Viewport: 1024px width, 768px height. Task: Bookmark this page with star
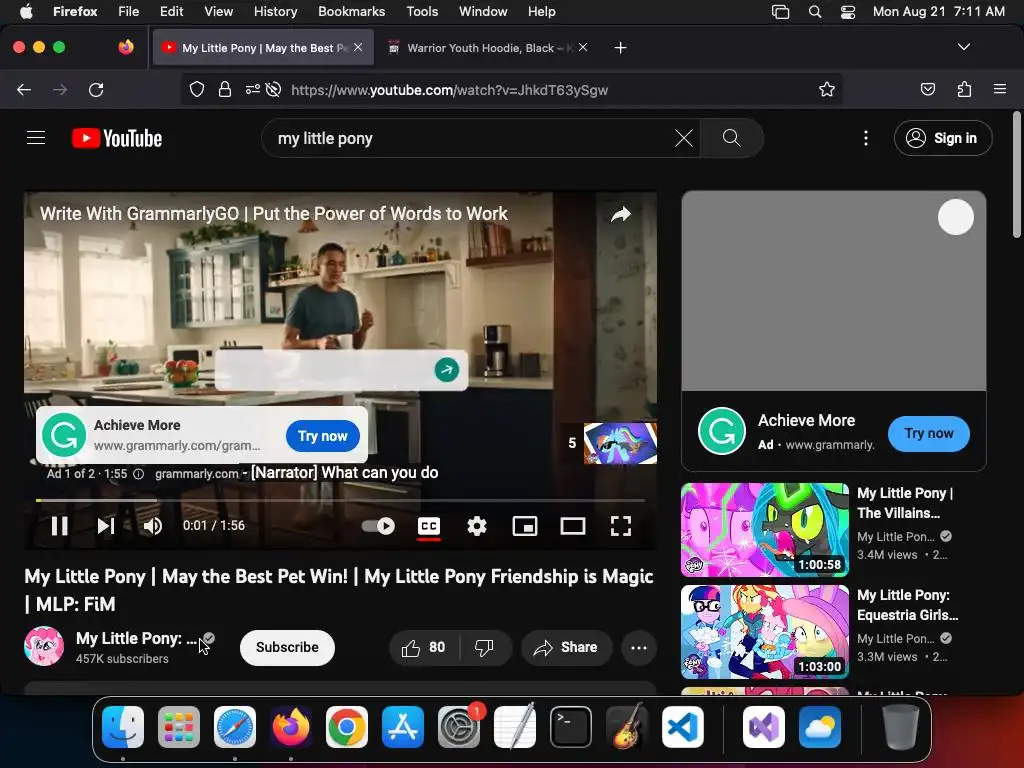[827, 89]
